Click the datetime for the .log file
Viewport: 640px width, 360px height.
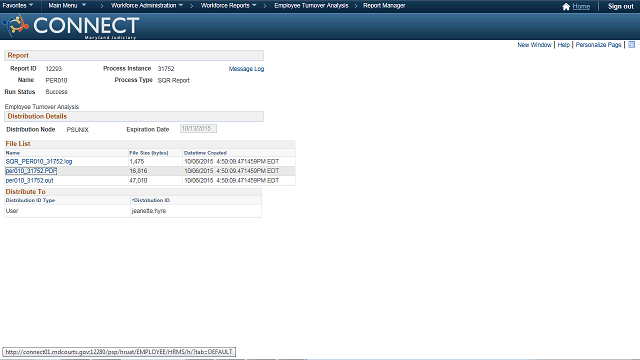[x=231, y=162]
